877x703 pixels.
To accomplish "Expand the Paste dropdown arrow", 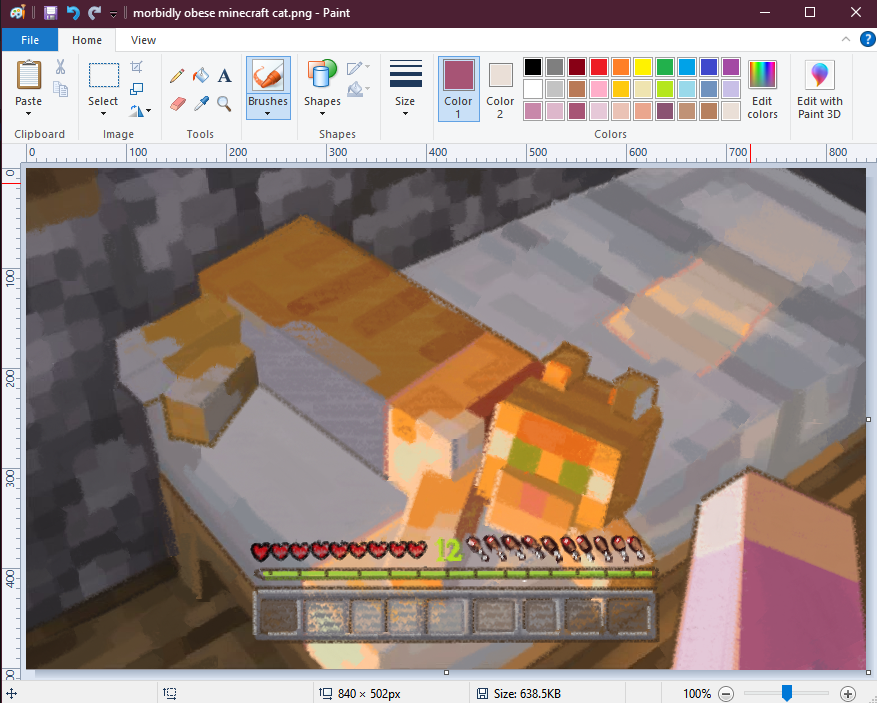I will click(29, 114).
